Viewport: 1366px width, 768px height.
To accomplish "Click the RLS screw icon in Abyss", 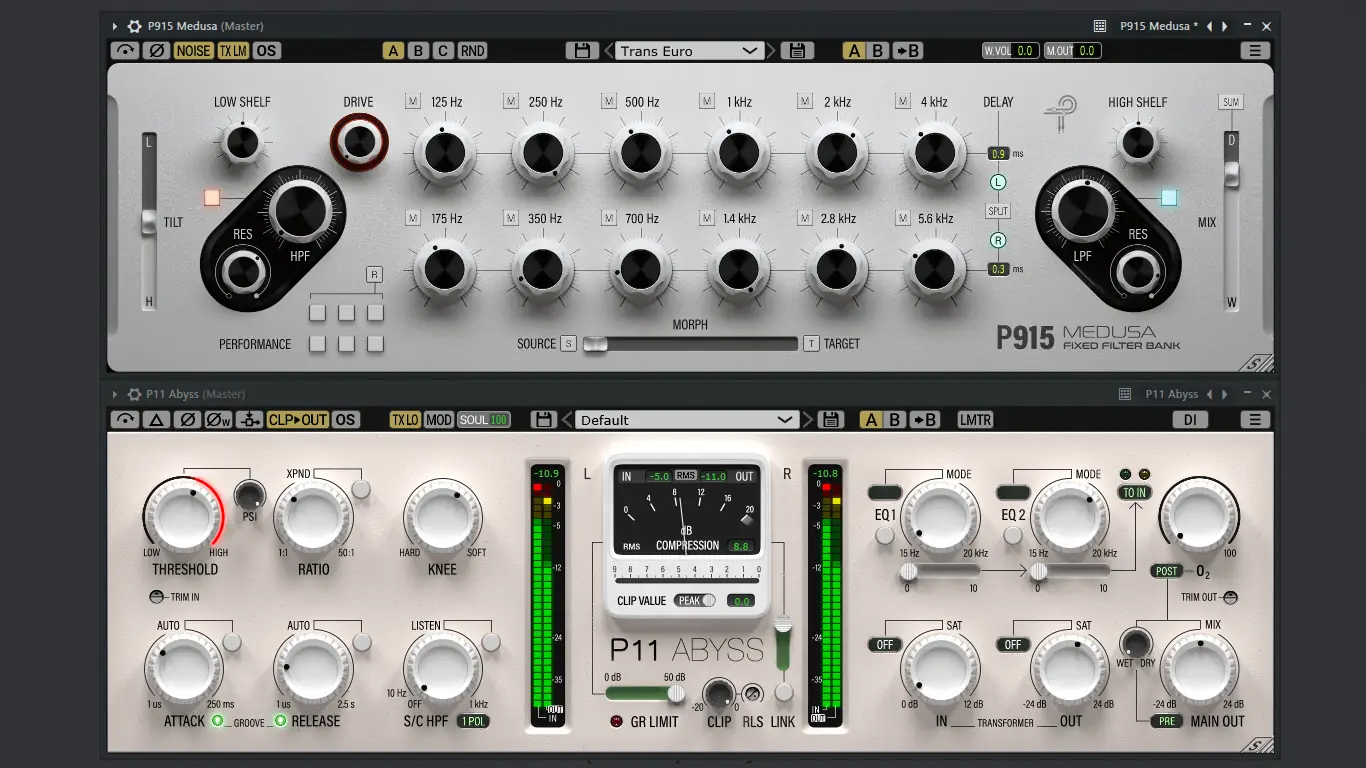I will pyautogui.click(x=753, y=692).
